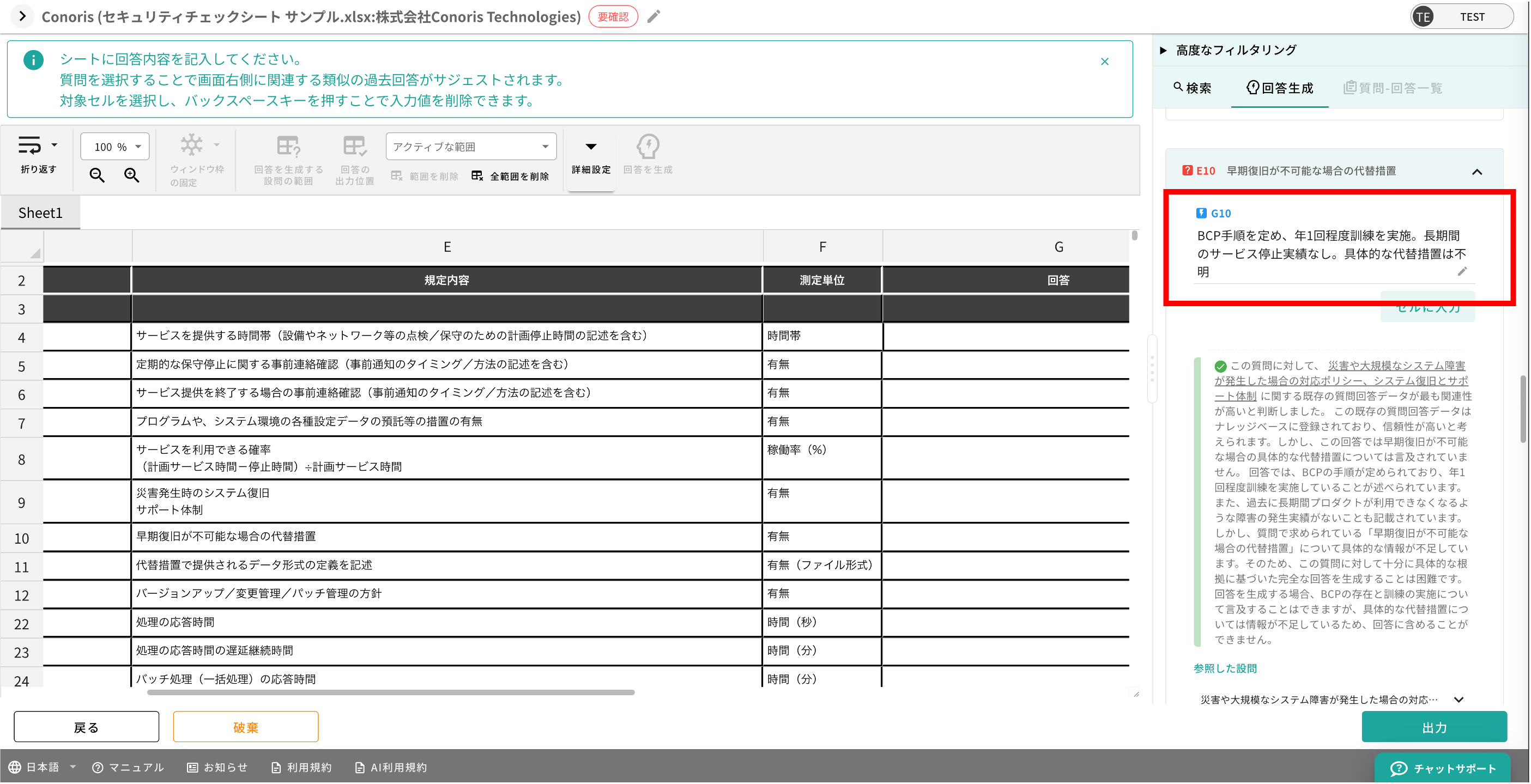Zoom in with the magnifier plus icon
Image resolution: width=1531 pixels, height=784 pixels.
(x=132, y=175)
